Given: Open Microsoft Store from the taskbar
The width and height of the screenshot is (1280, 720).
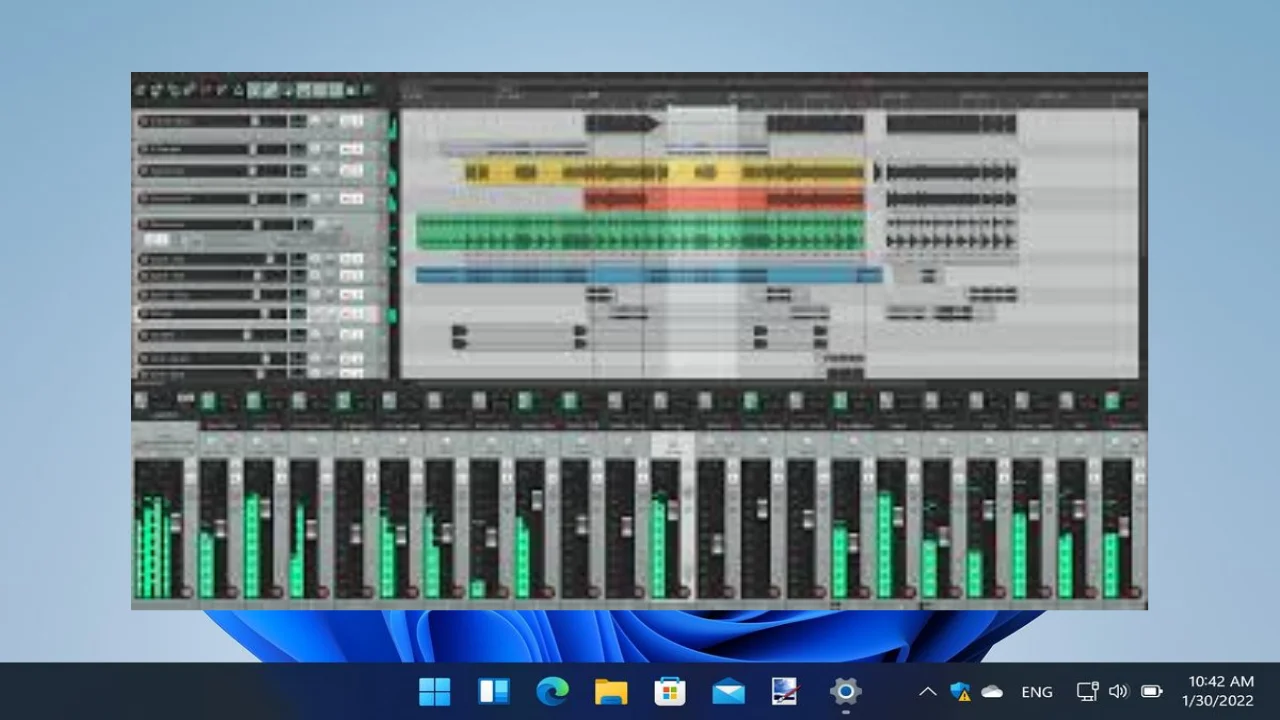Looking at the screenshot, I should [670, 691].
